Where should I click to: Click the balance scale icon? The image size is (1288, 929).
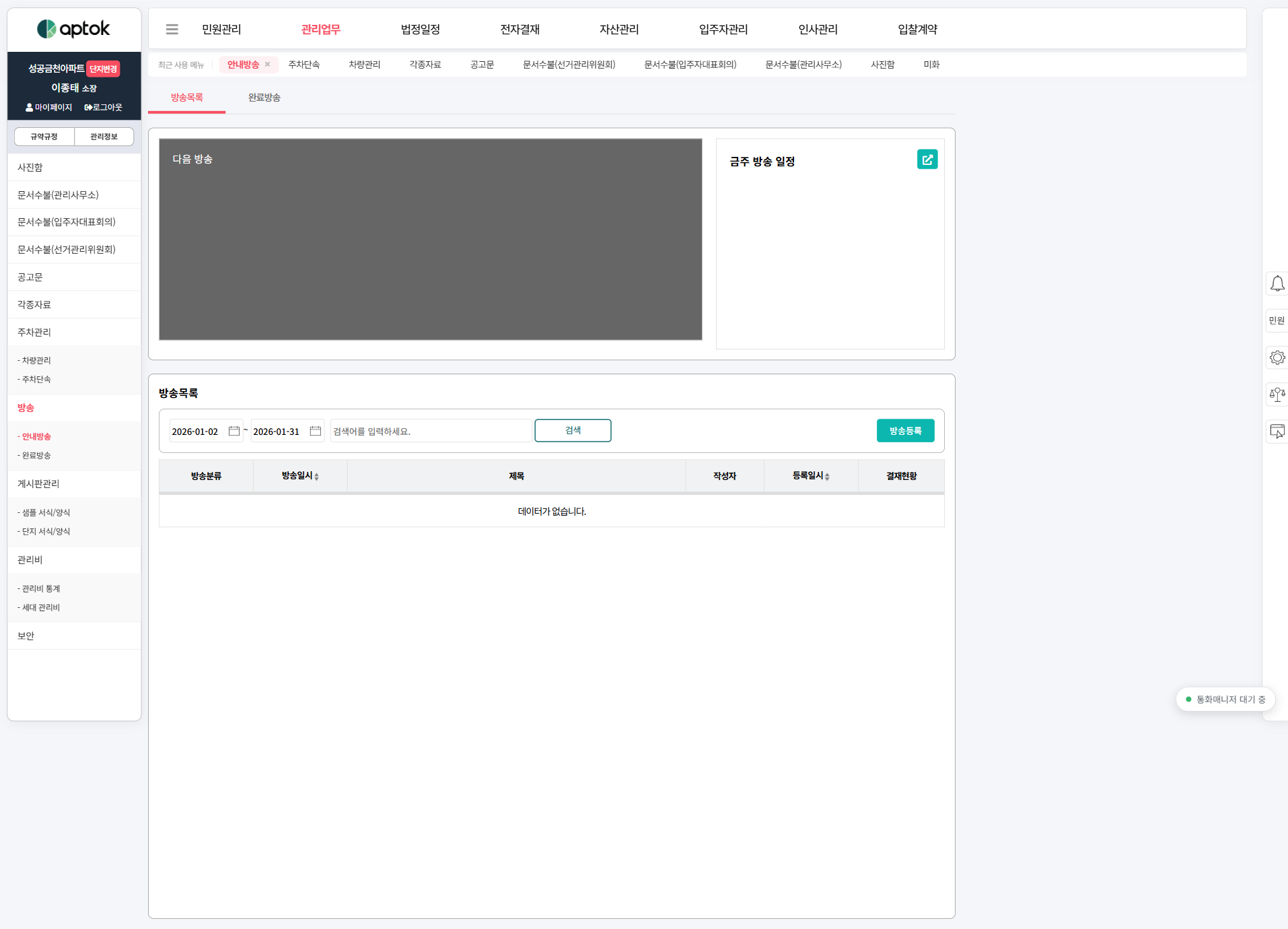click(1277, 394)
